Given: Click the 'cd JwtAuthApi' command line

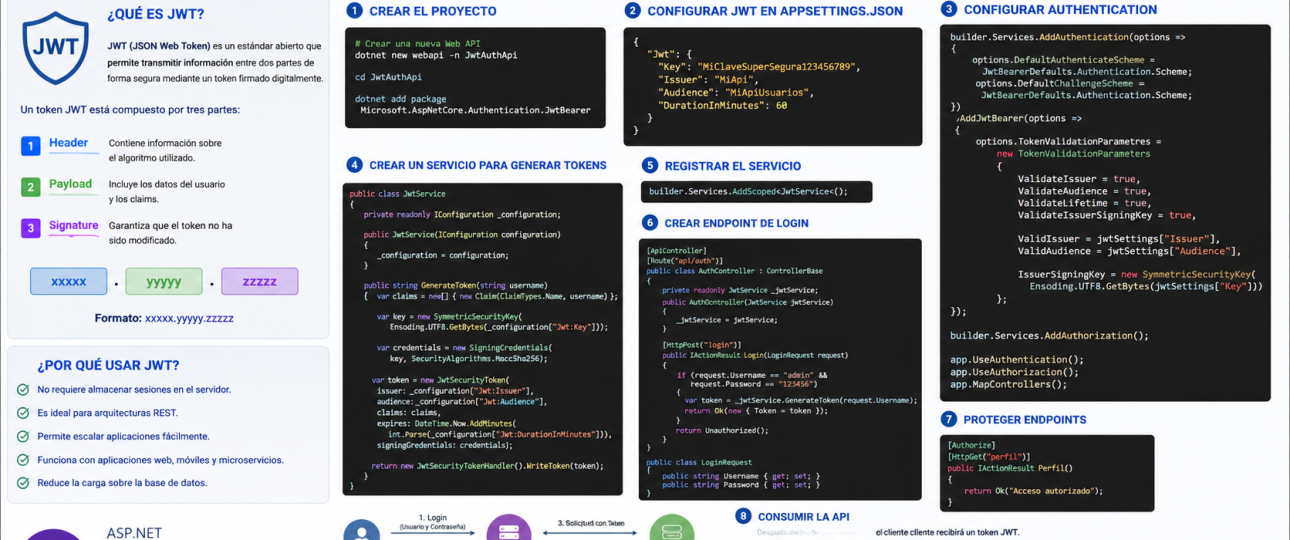Looking at the screenshot, I should (x=387, y=77).
